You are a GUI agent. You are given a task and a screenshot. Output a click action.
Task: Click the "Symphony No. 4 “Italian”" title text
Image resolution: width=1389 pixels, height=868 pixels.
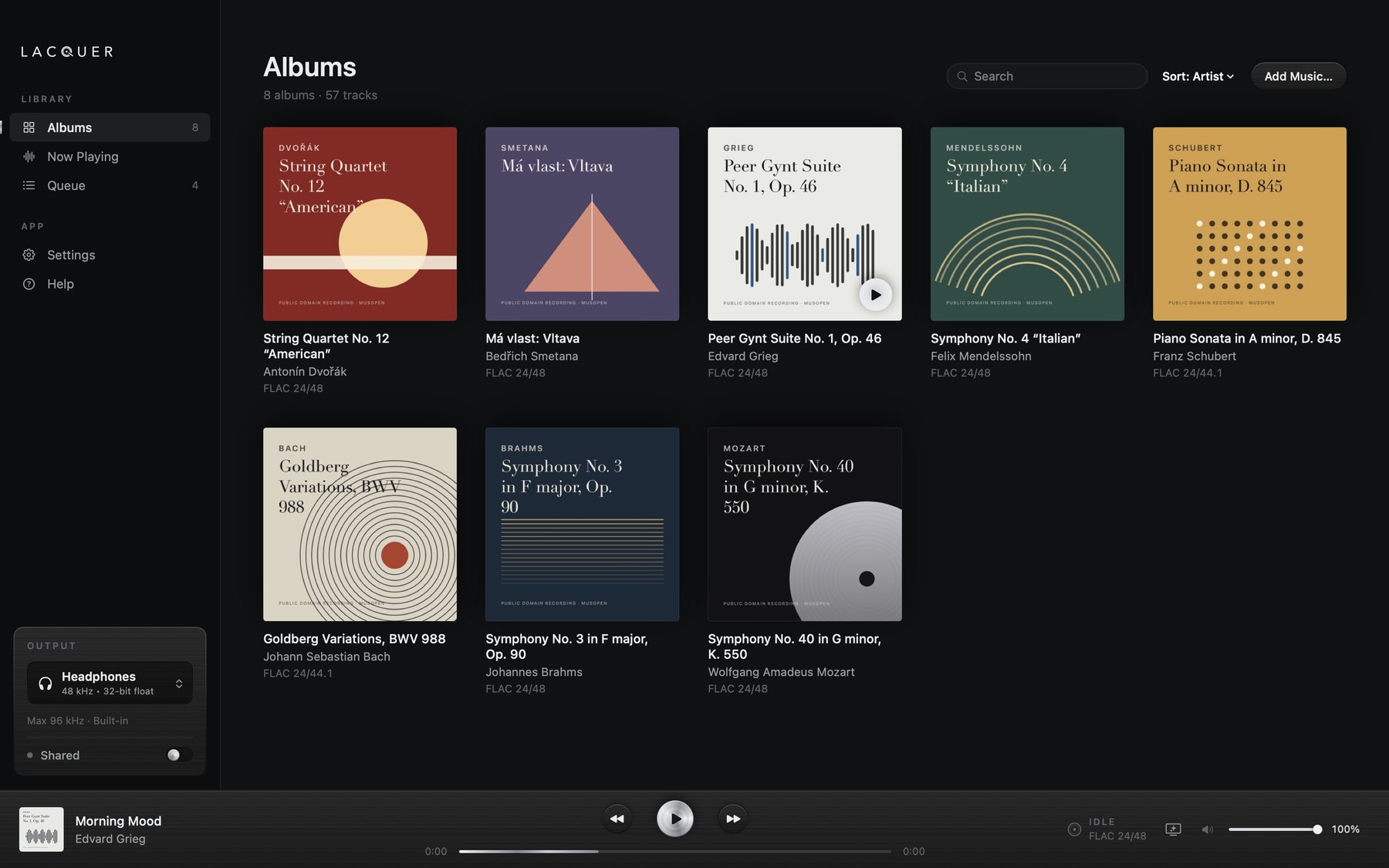(x=1005, y=338)
